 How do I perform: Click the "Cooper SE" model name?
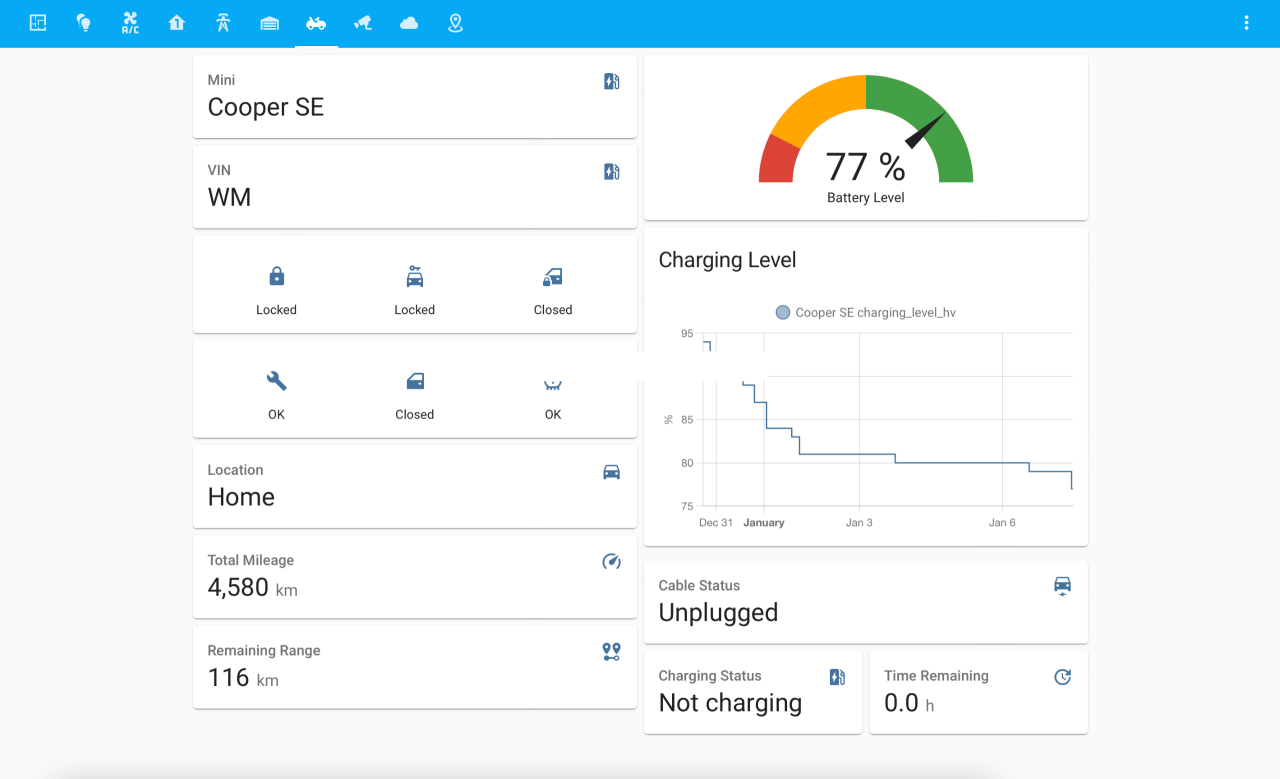click(x=266, y=107)
